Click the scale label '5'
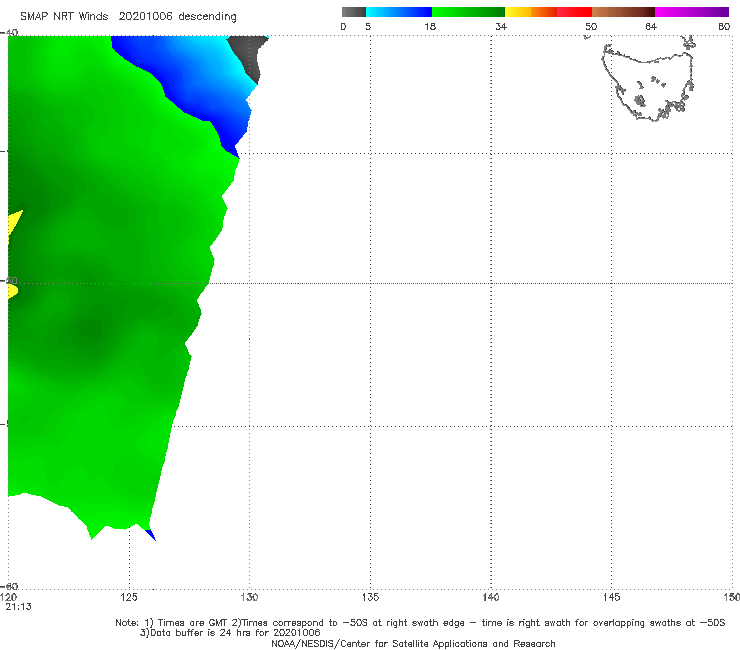 (368, 26)
